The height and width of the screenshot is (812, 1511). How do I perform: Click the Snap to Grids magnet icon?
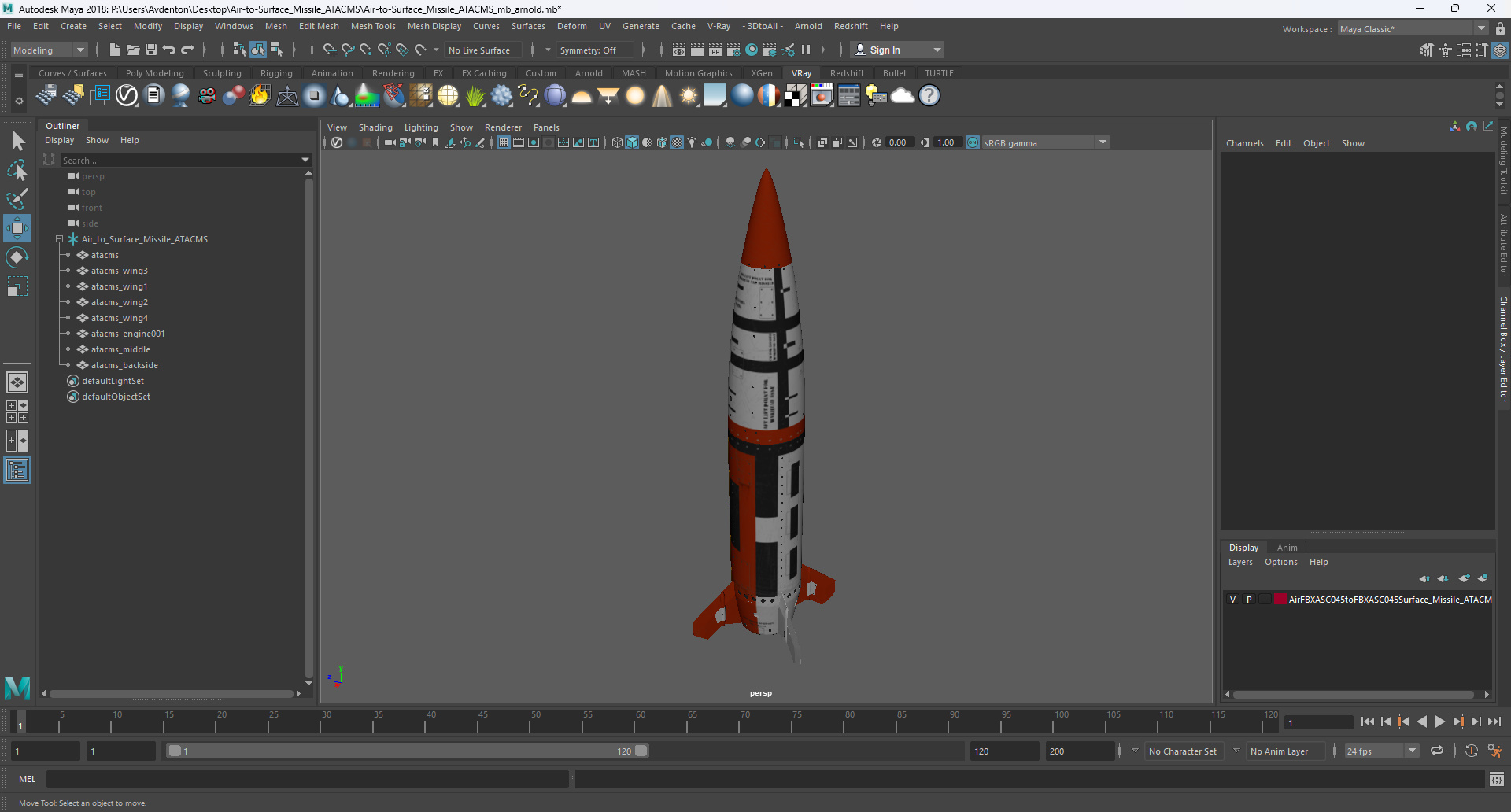point(329,50)
